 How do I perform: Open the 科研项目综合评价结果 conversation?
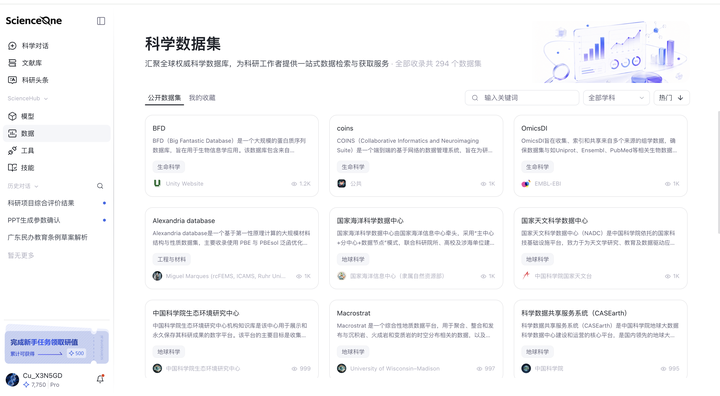(56, 203)
